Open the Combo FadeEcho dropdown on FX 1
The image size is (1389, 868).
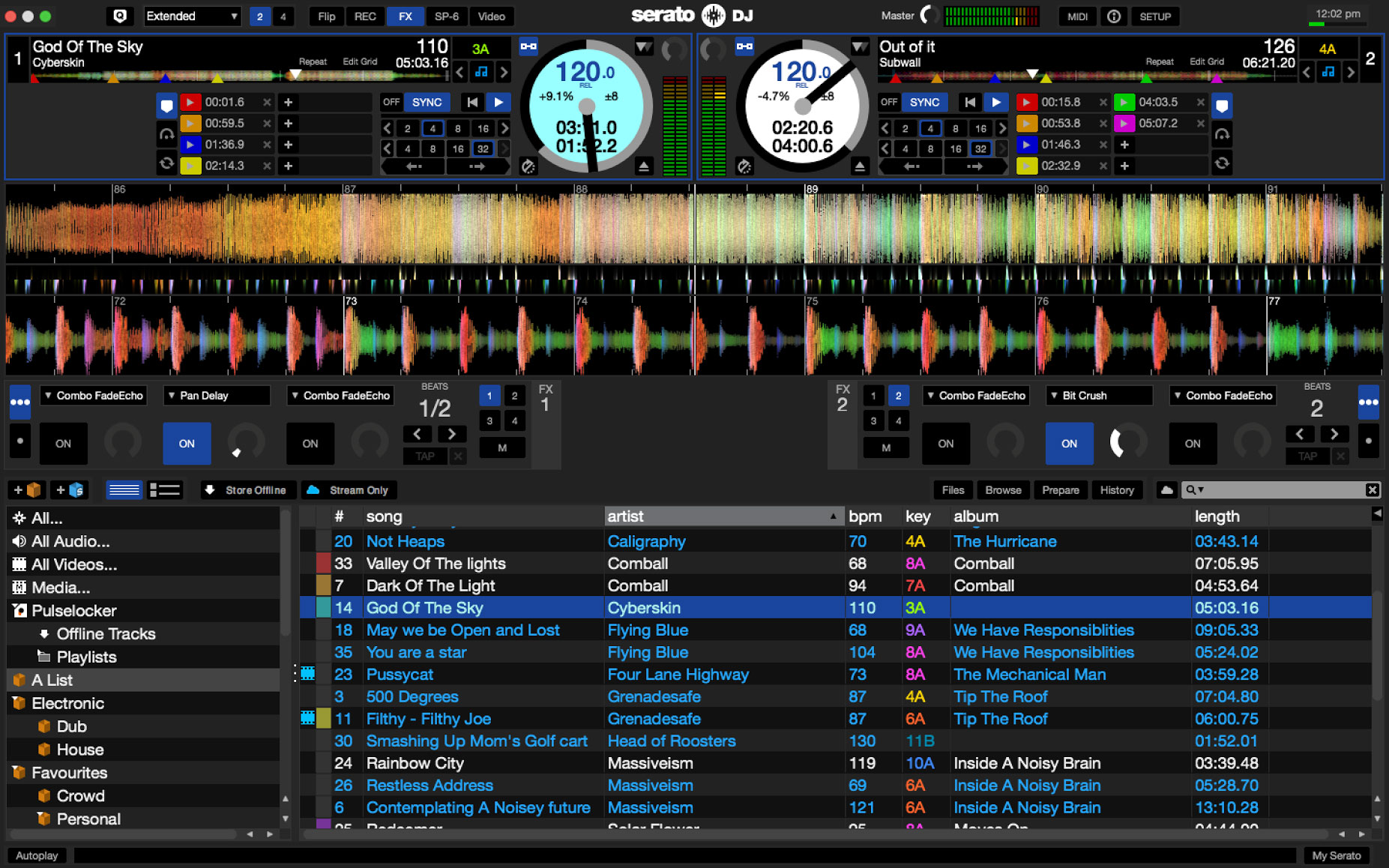click(x=93, y=395)
